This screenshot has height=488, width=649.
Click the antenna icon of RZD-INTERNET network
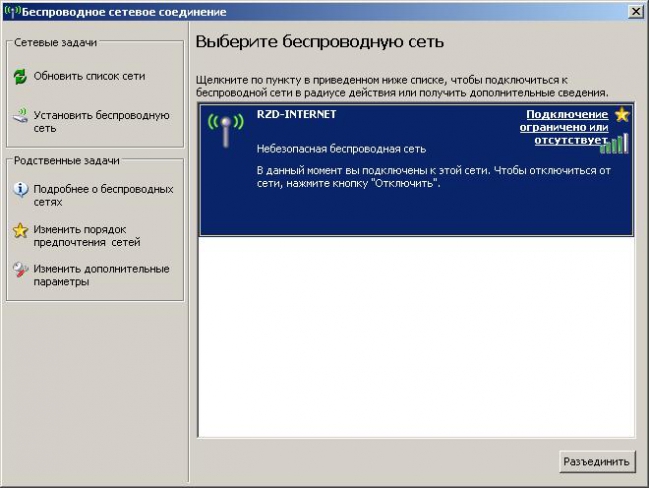226,130
